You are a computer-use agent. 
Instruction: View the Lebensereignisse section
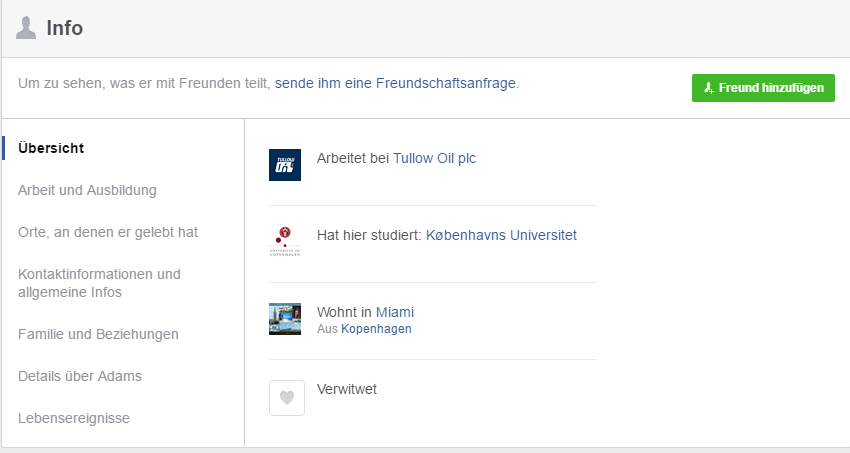point(74,418)
